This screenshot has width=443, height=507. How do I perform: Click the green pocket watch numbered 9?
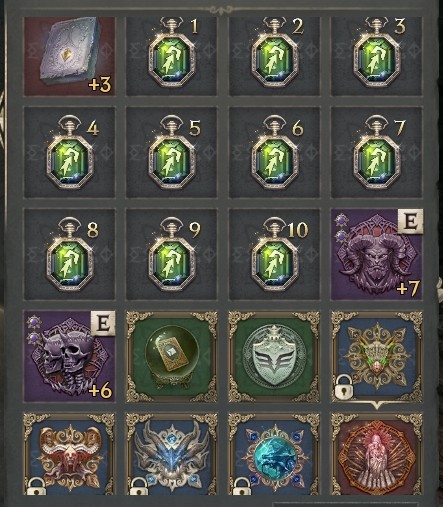click(x=172, y=254)
